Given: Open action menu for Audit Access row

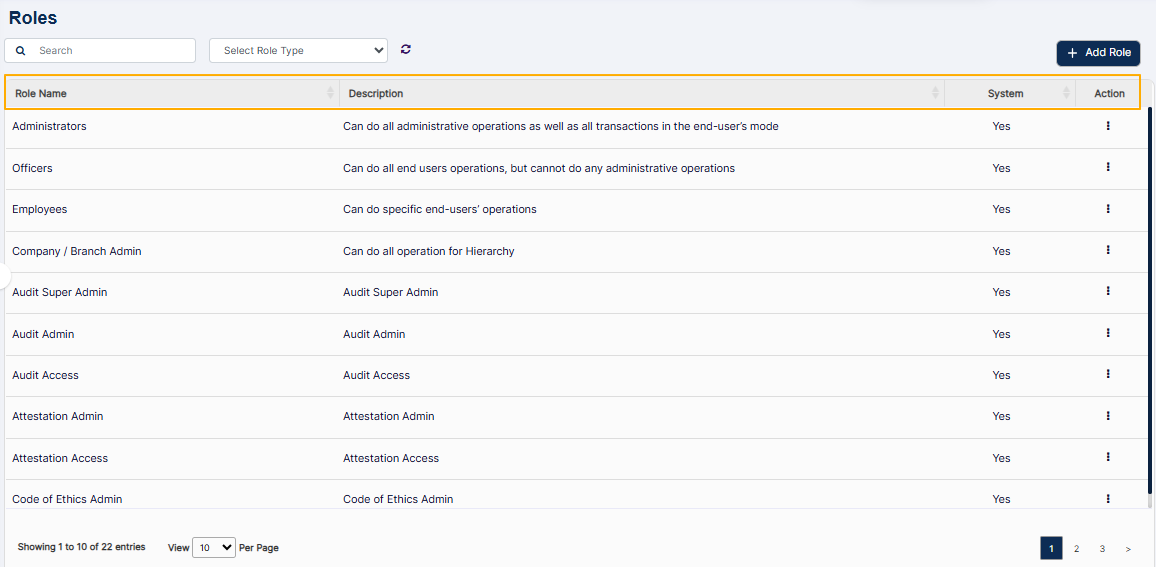Looking at the screenshot, I should pyautogui.click(x=1108, y=375).
